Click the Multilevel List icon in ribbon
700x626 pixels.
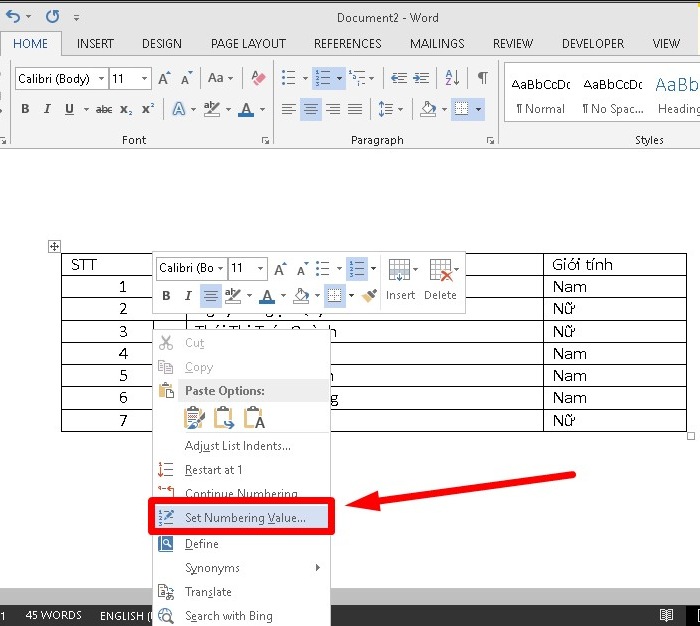[357, 78]
